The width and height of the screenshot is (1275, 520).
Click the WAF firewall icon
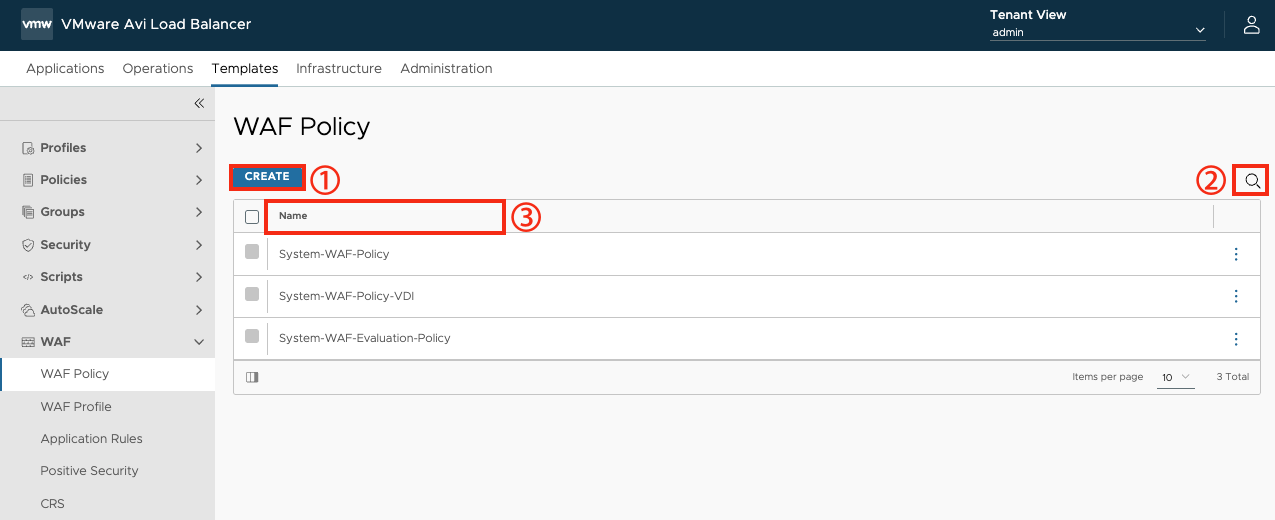(28, 342)
